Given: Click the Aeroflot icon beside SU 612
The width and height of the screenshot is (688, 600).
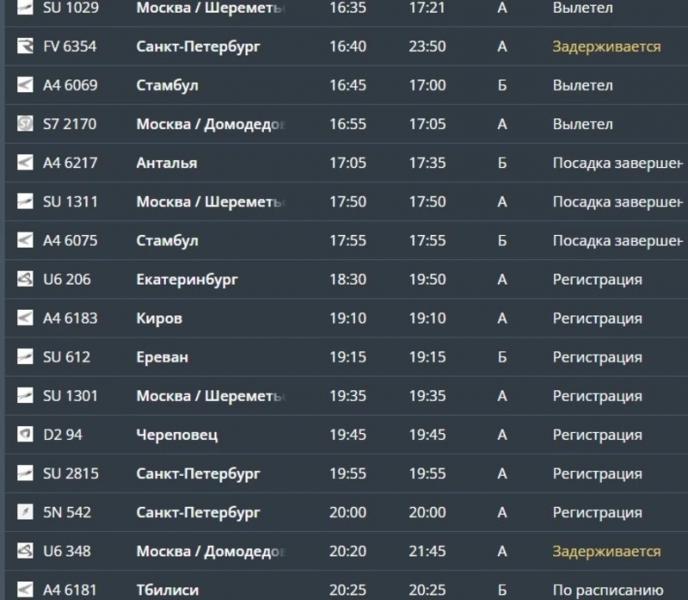Looking at the screenshot, I should (25, 357).
